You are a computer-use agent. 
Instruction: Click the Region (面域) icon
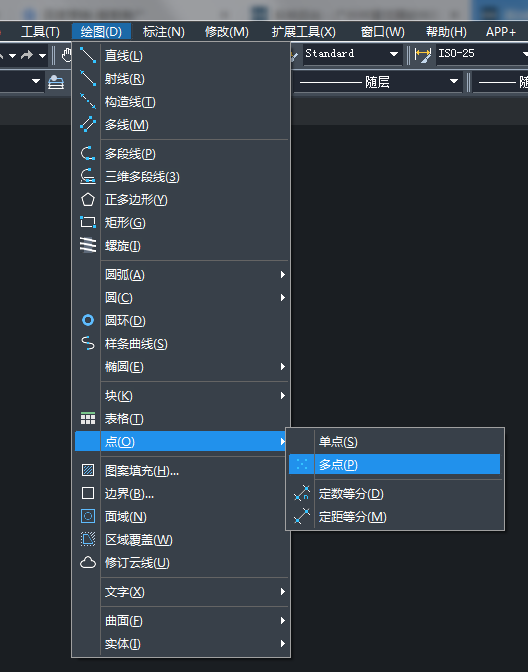[88, 516]
